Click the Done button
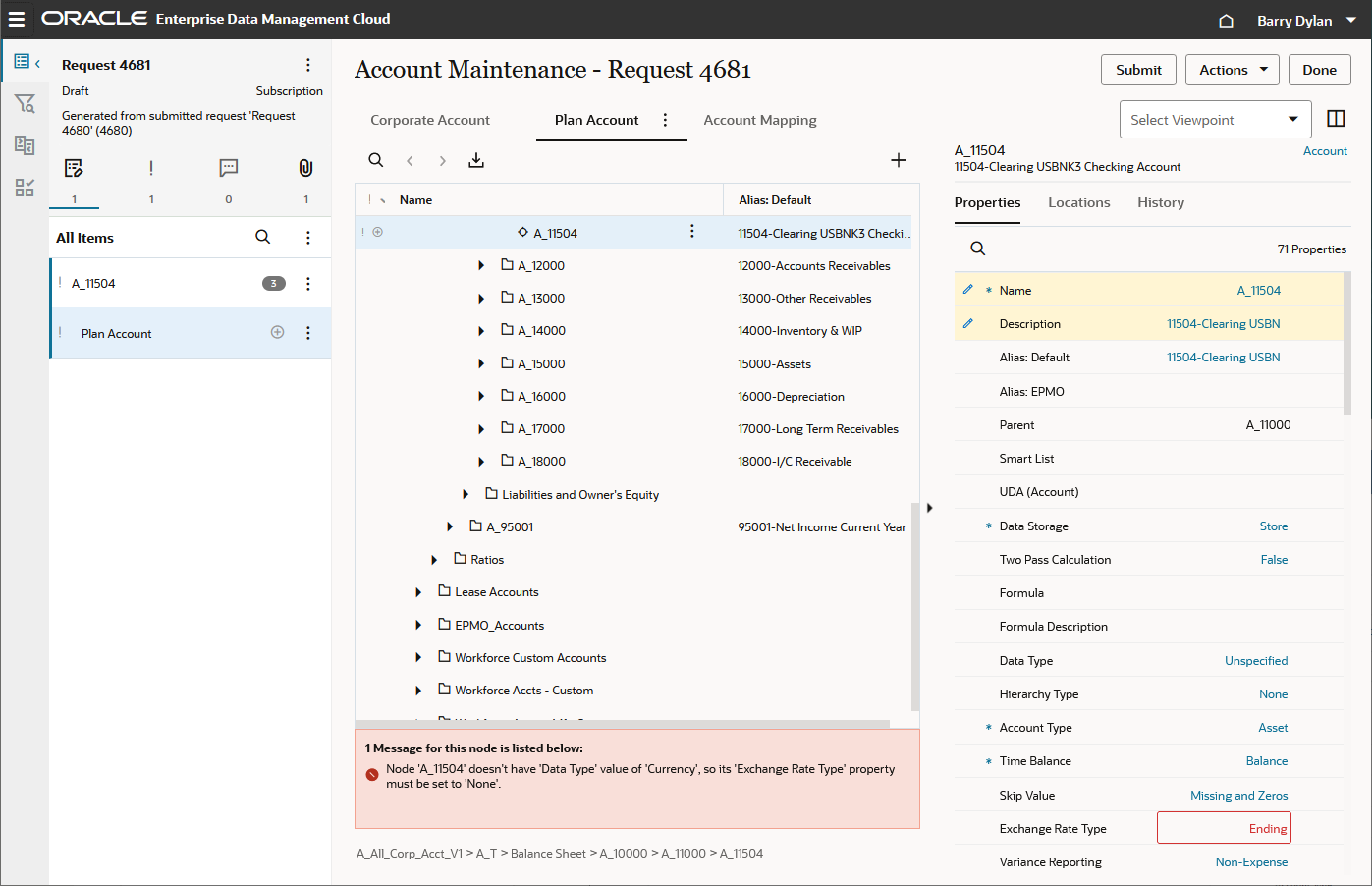1372x886 pixels. pos(1319,70)
